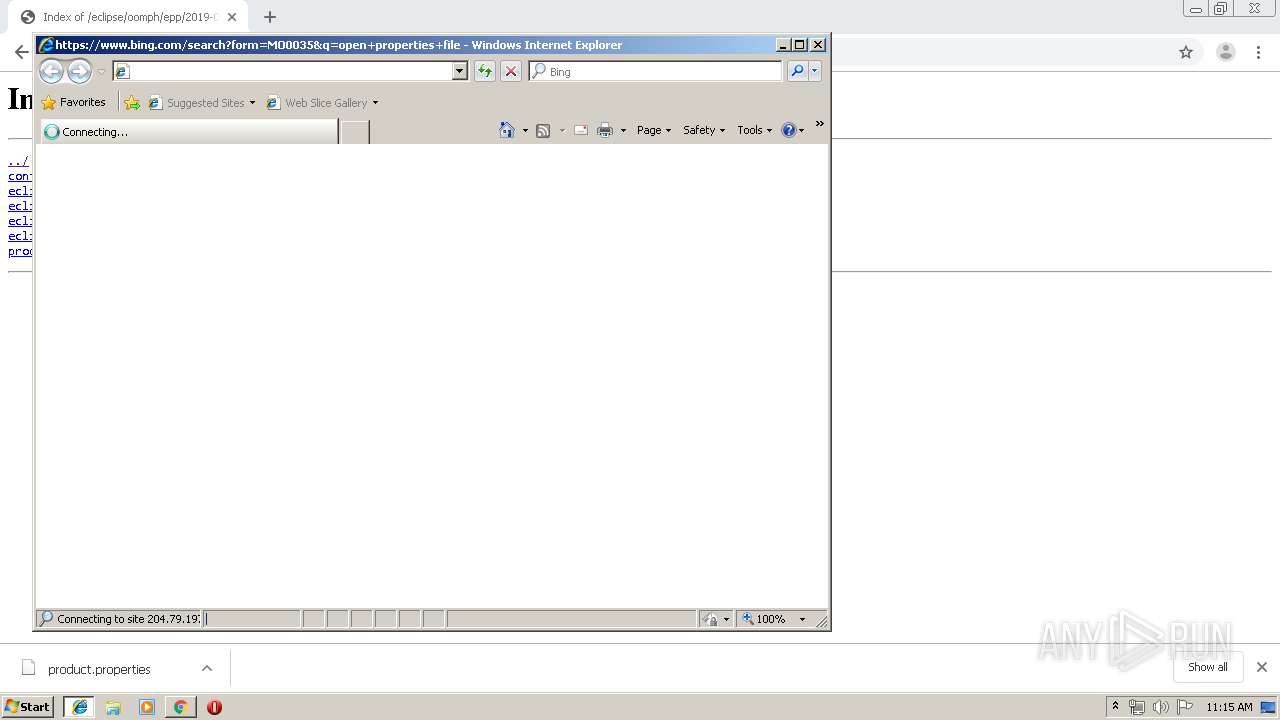This screenshot has width=1280, height=720.
Task: Show all downloads in Chrome
Action: click(x=1208, y=667)
